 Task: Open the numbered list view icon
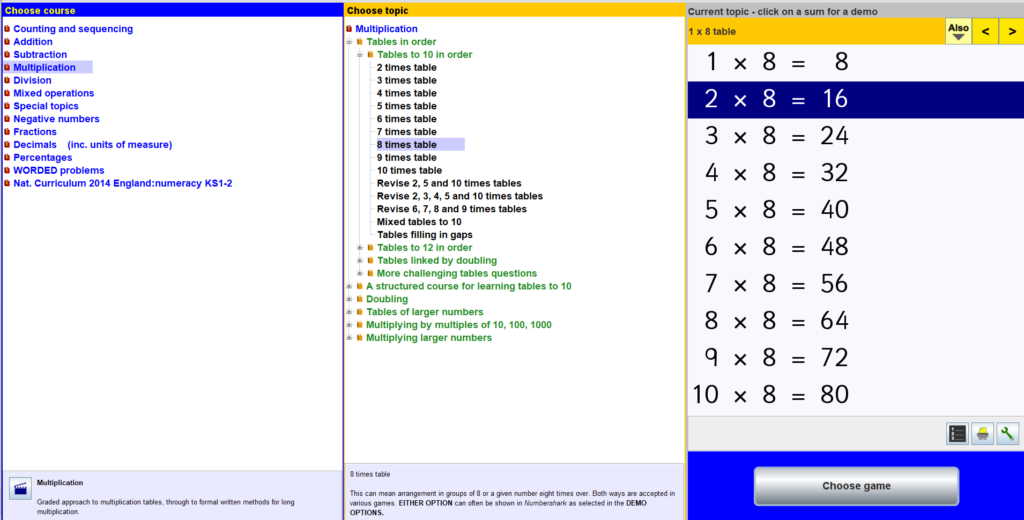click(x=957, y=434)
